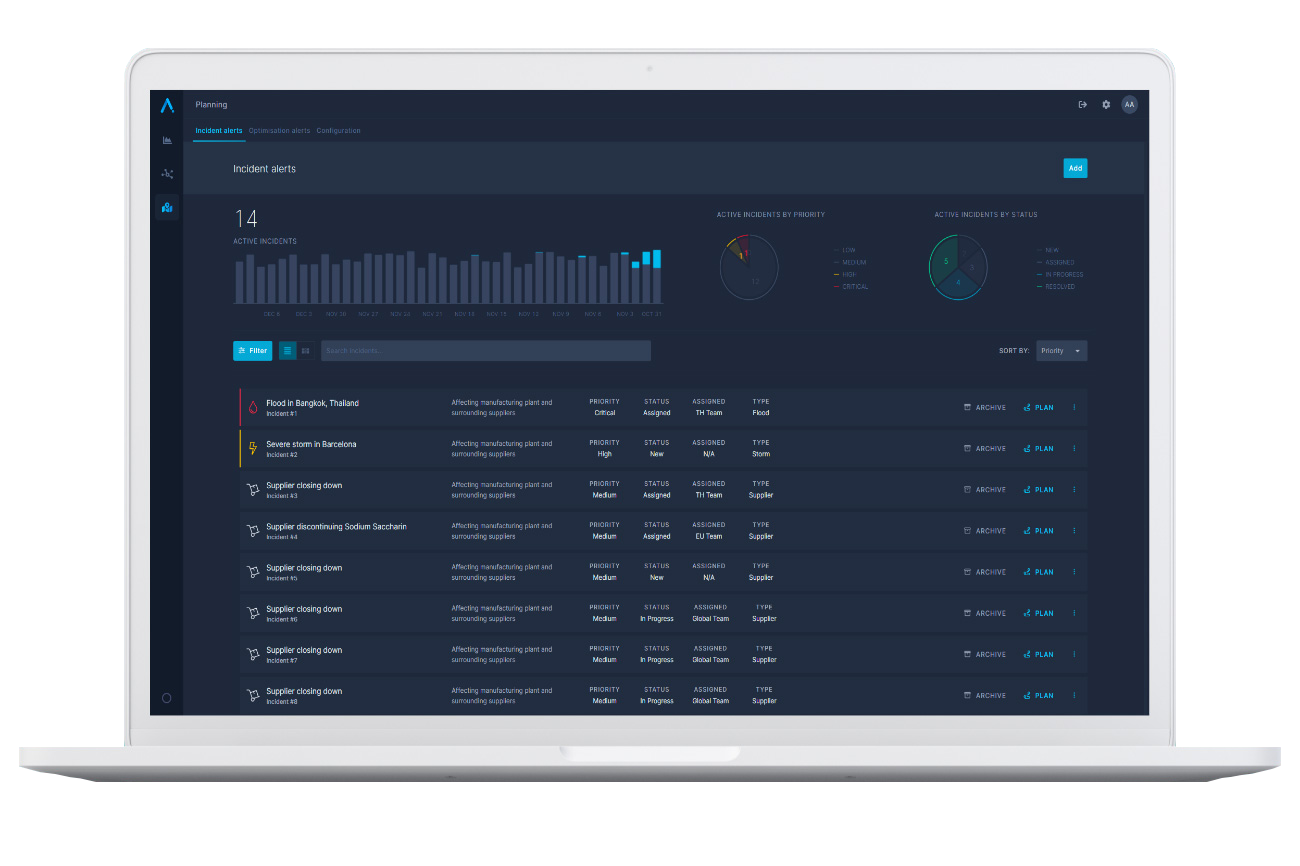
Task: Click the logout icon in top bar
Action: (x=1082, y=105)
